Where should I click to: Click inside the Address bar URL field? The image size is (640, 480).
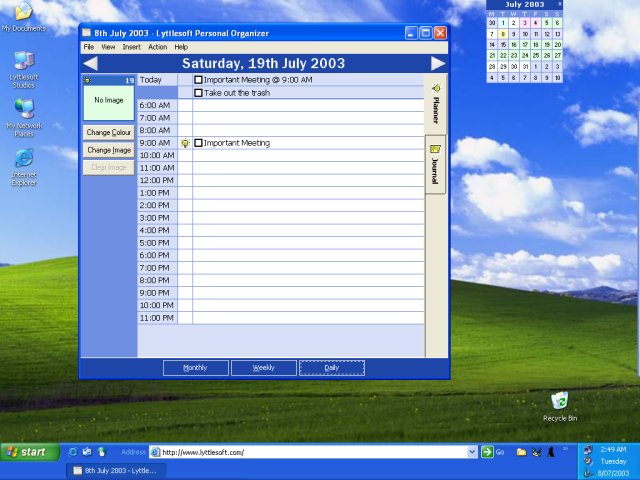click(x=313, y=452)
